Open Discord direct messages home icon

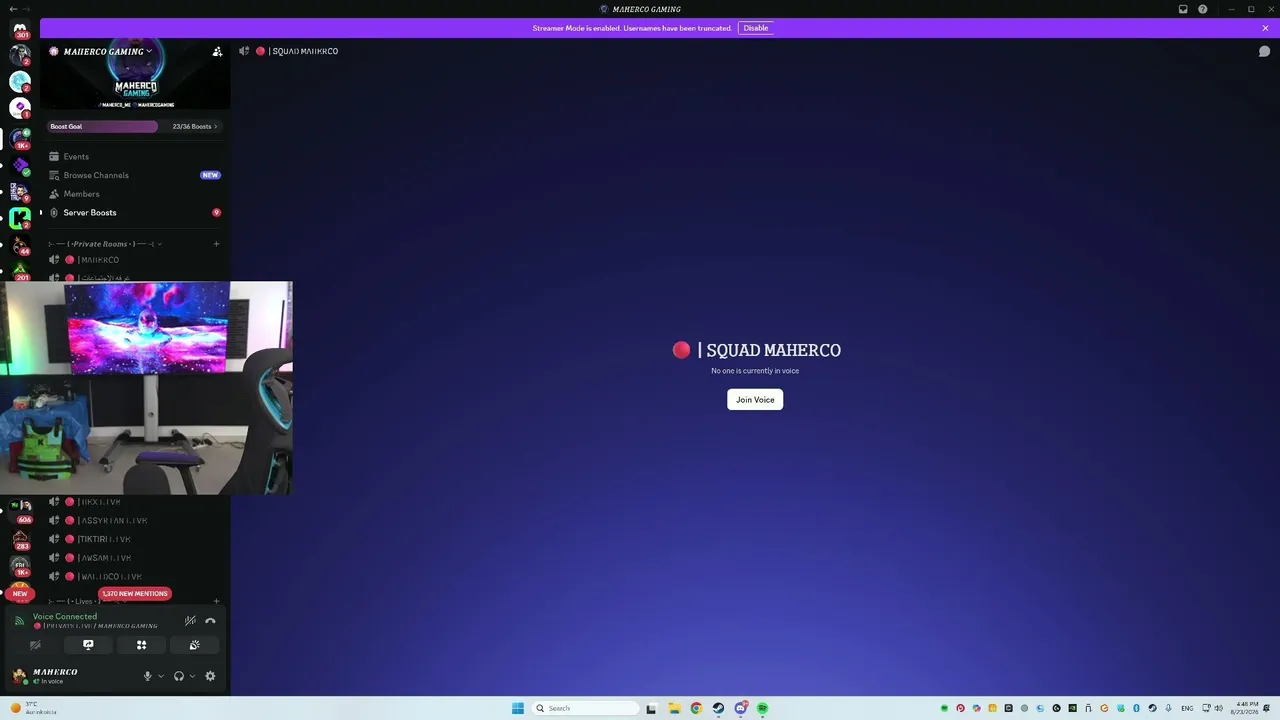click(20, 28)
